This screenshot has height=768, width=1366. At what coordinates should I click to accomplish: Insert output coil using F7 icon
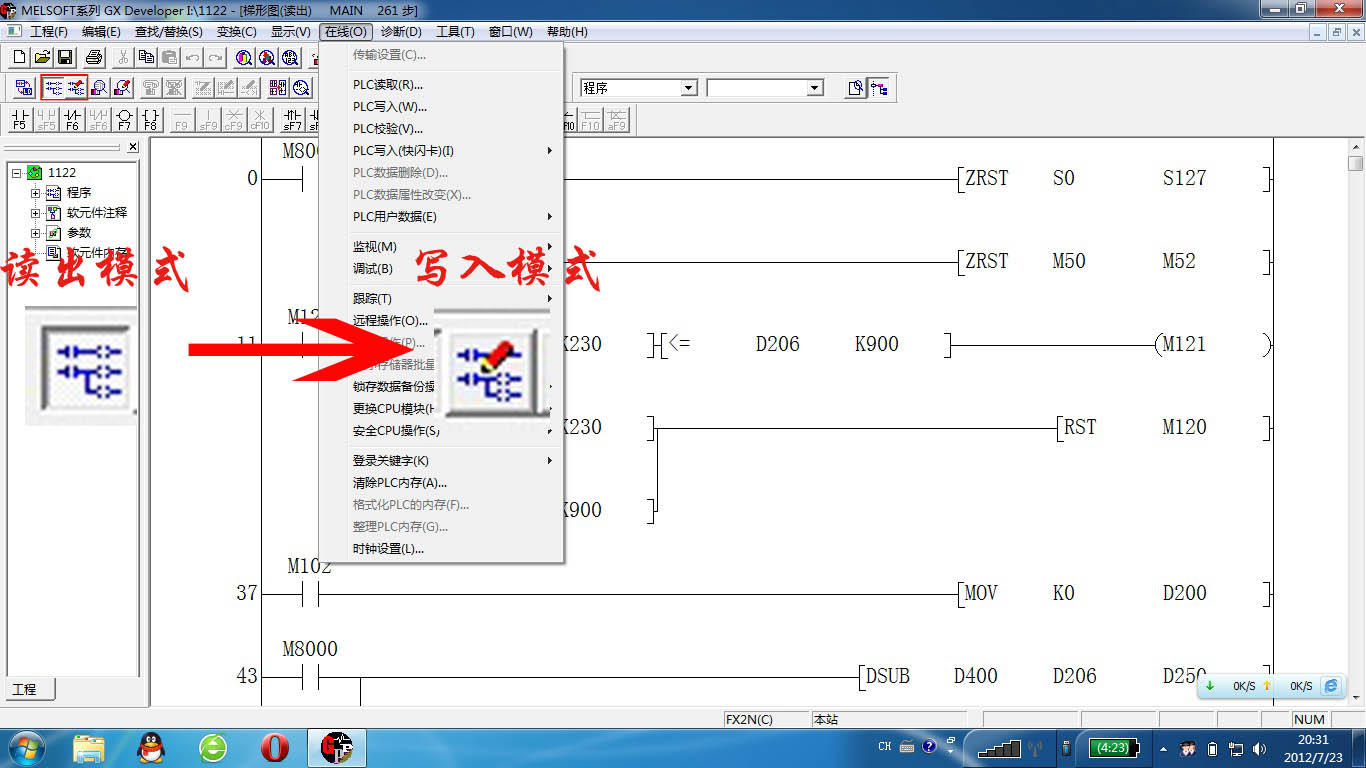(124, 120)
